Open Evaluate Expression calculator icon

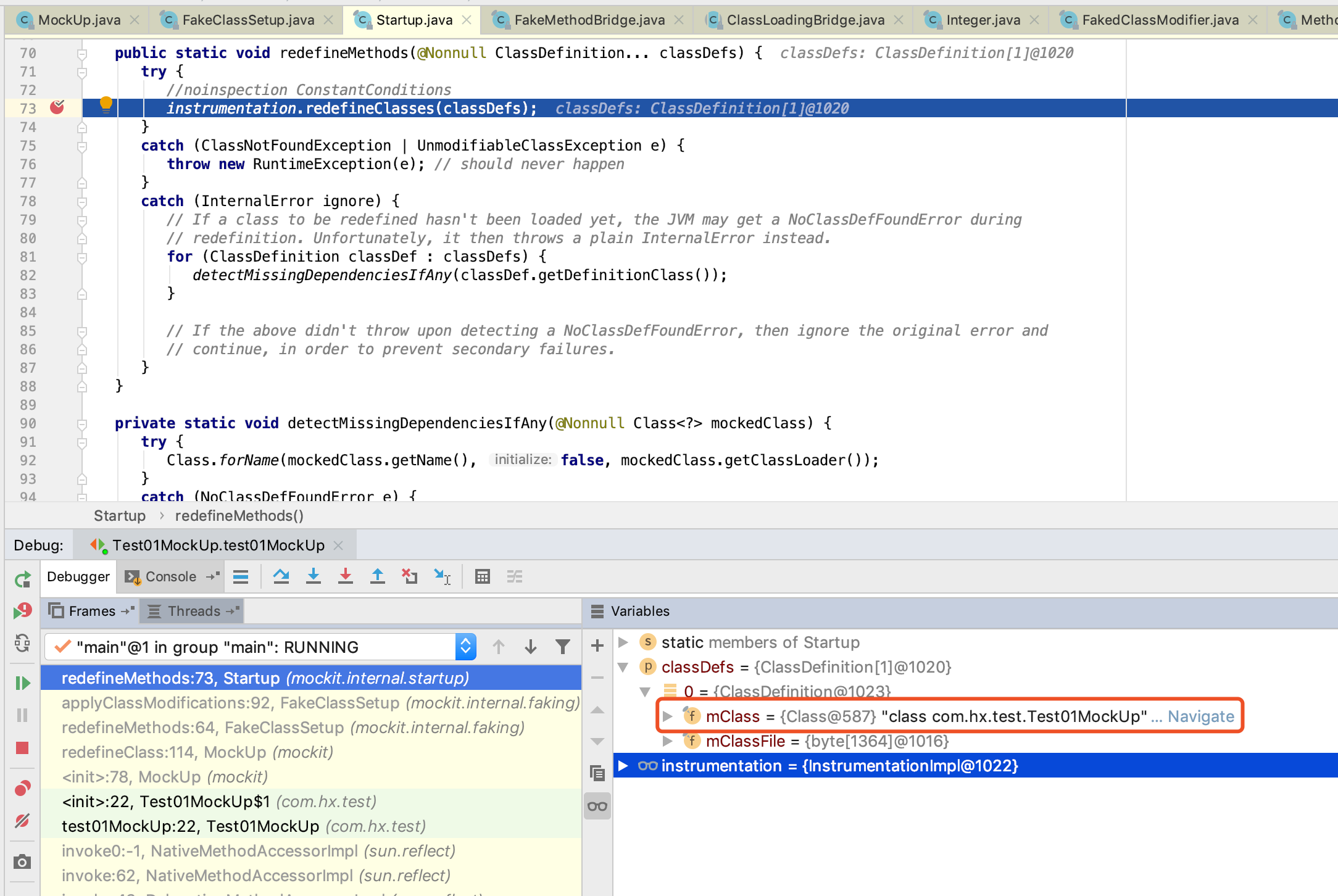pos(483,576)
